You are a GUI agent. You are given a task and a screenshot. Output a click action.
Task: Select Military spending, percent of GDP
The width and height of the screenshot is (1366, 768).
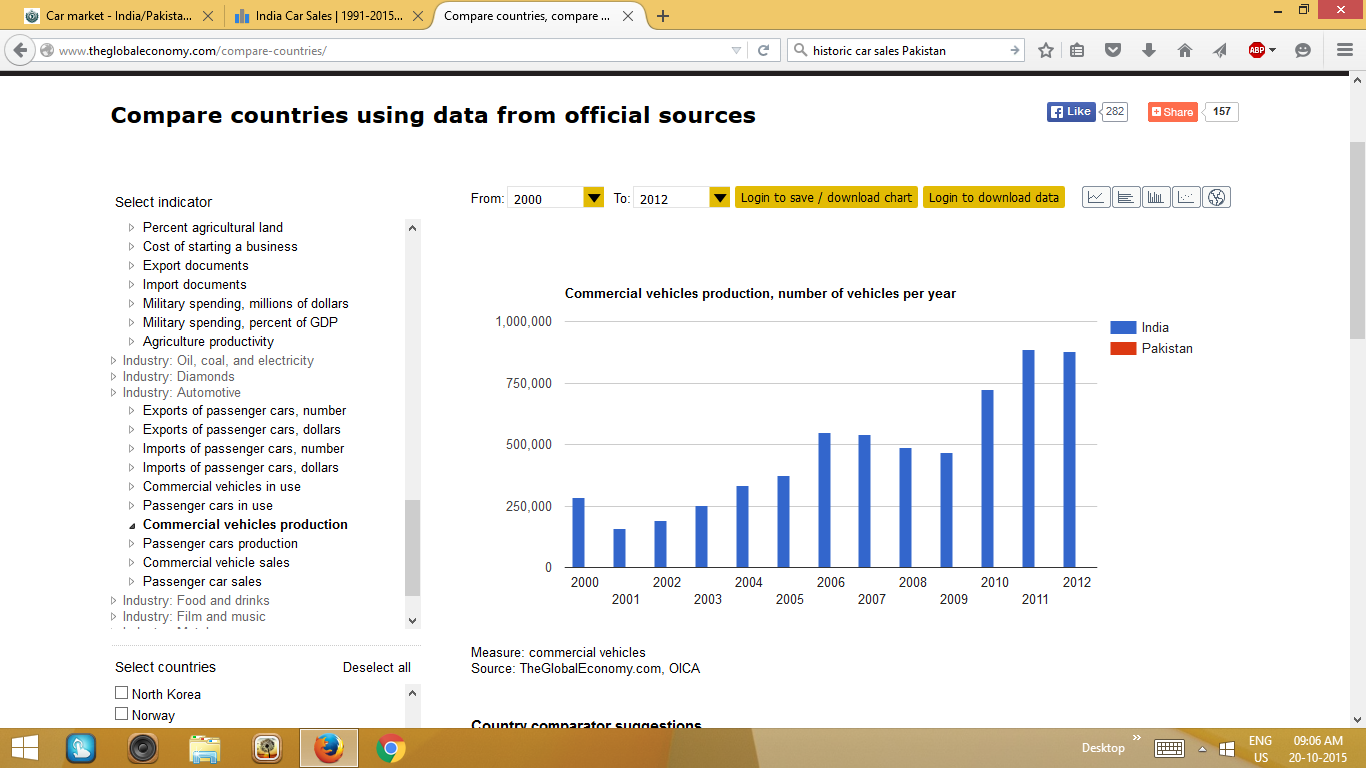[x=240, y=322]
